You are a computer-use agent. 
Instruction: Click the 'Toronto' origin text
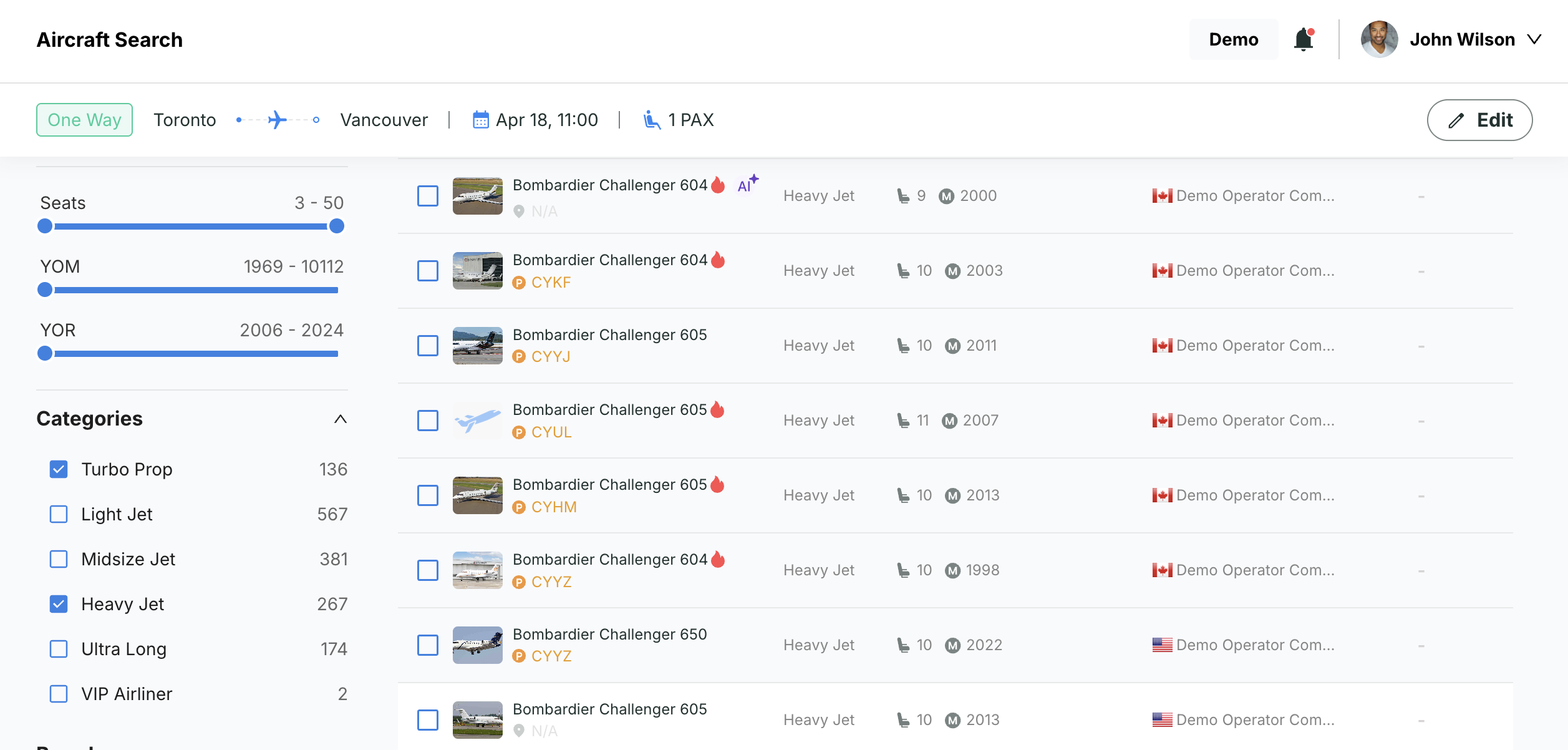point(185,120)
